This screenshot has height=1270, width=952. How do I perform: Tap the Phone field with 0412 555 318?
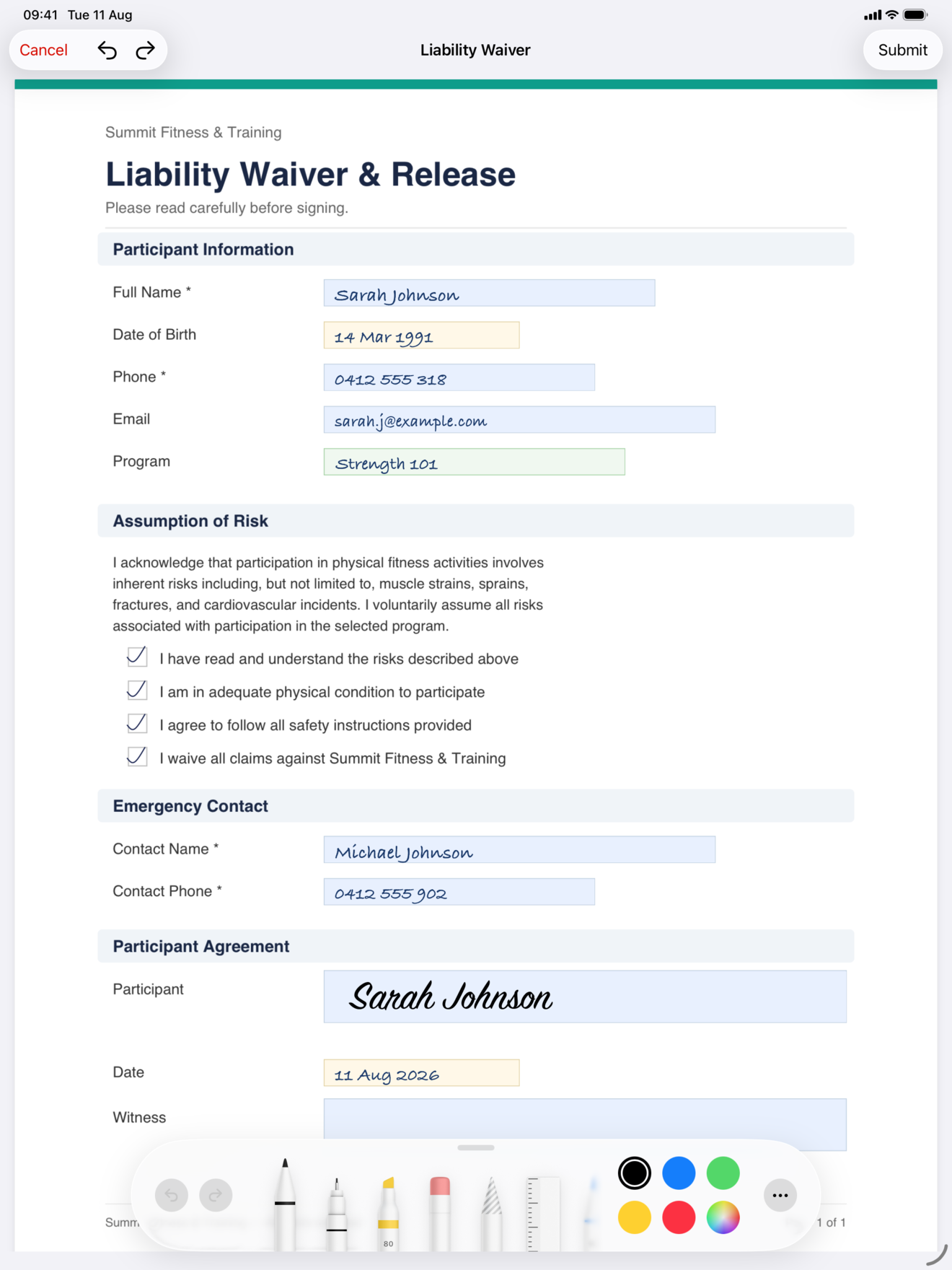coord(459,377)
